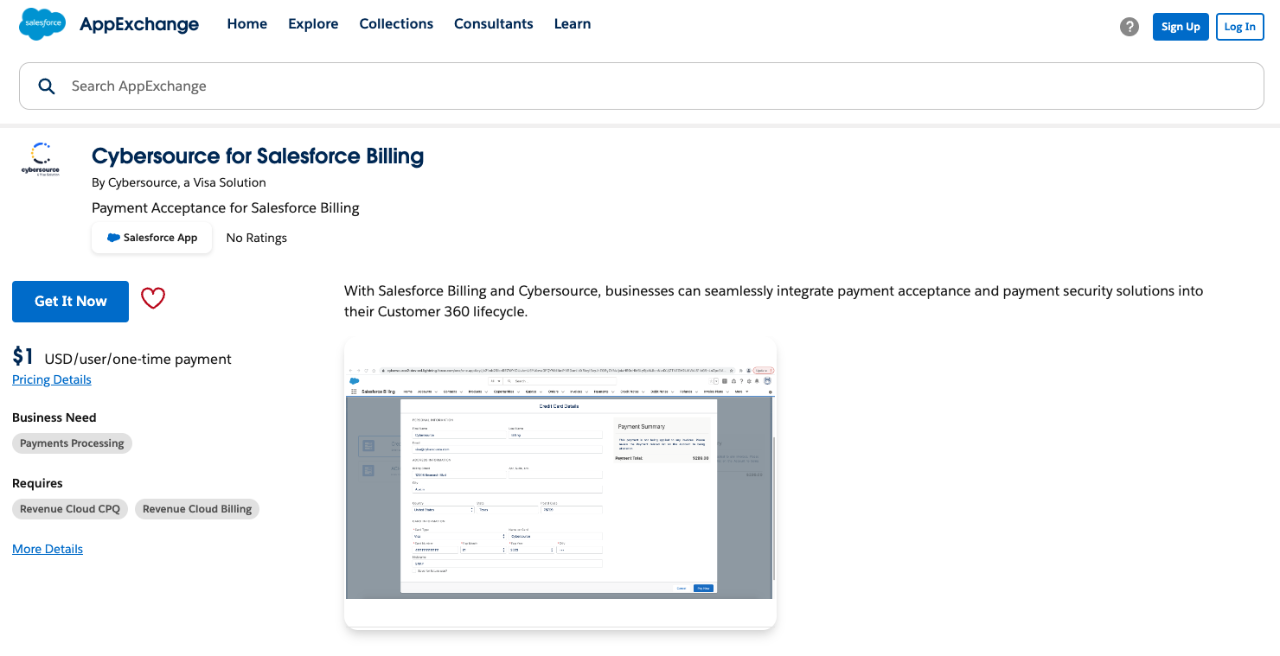Image resolution: width=1280 pixels, height=656 pixels.
Task: Click the Salesforce cloud logo
Action: click(x=42, y=24)
